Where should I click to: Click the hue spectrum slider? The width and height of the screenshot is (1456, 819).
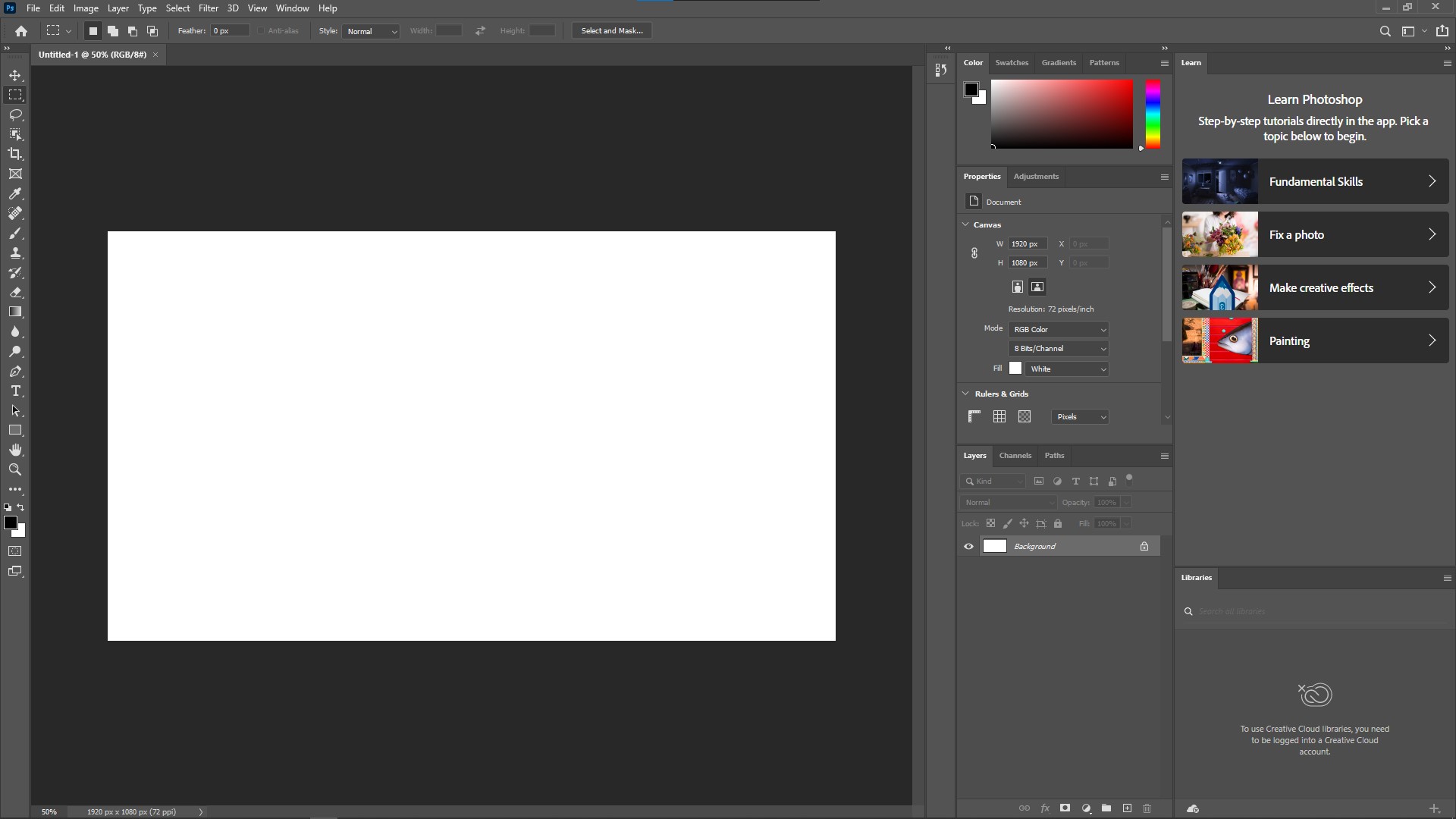tap(1153, 114)
